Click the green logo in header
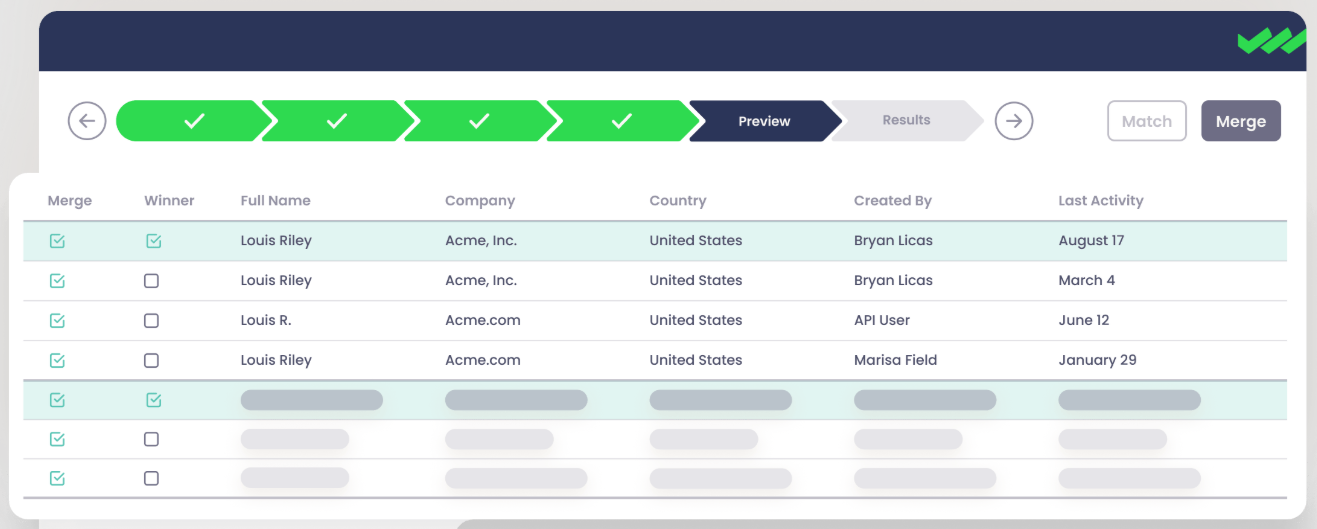Viewport: 1317px width, 529px height. point(1271,41)
